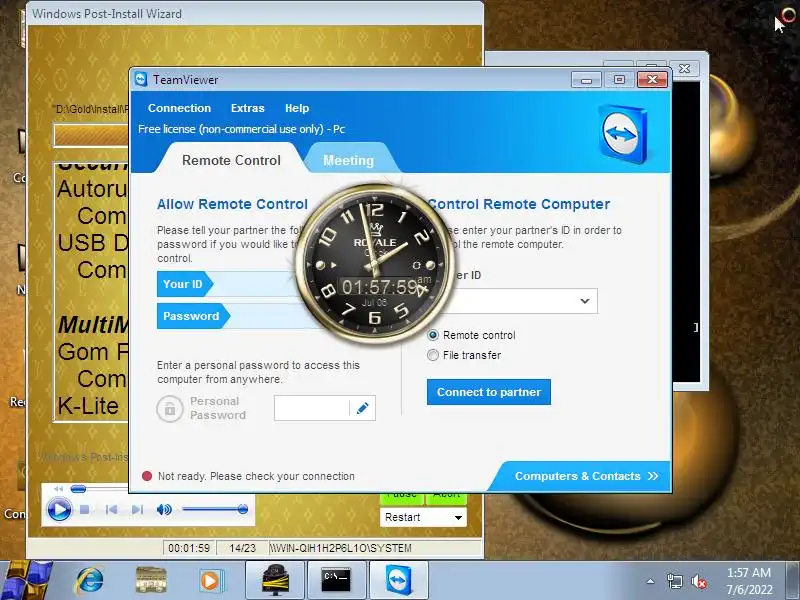Click the network tray icon

click(x=674, y=581)
